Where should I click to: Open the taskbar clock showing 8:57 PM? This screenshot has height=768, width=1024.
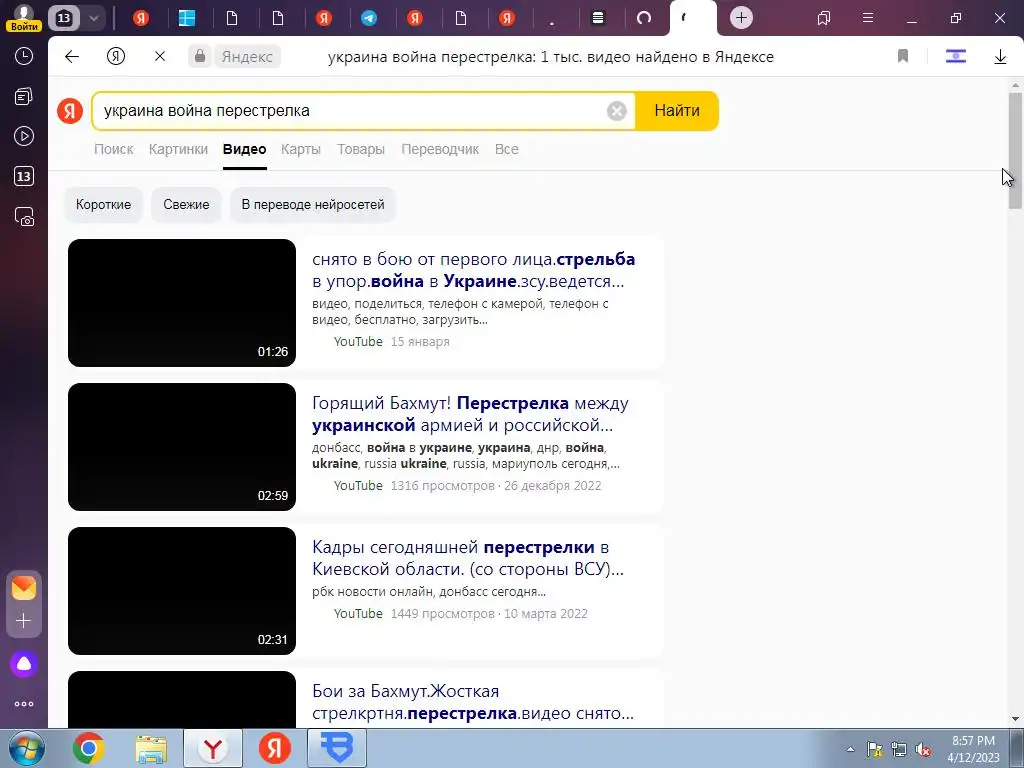[x=973, y=749]
